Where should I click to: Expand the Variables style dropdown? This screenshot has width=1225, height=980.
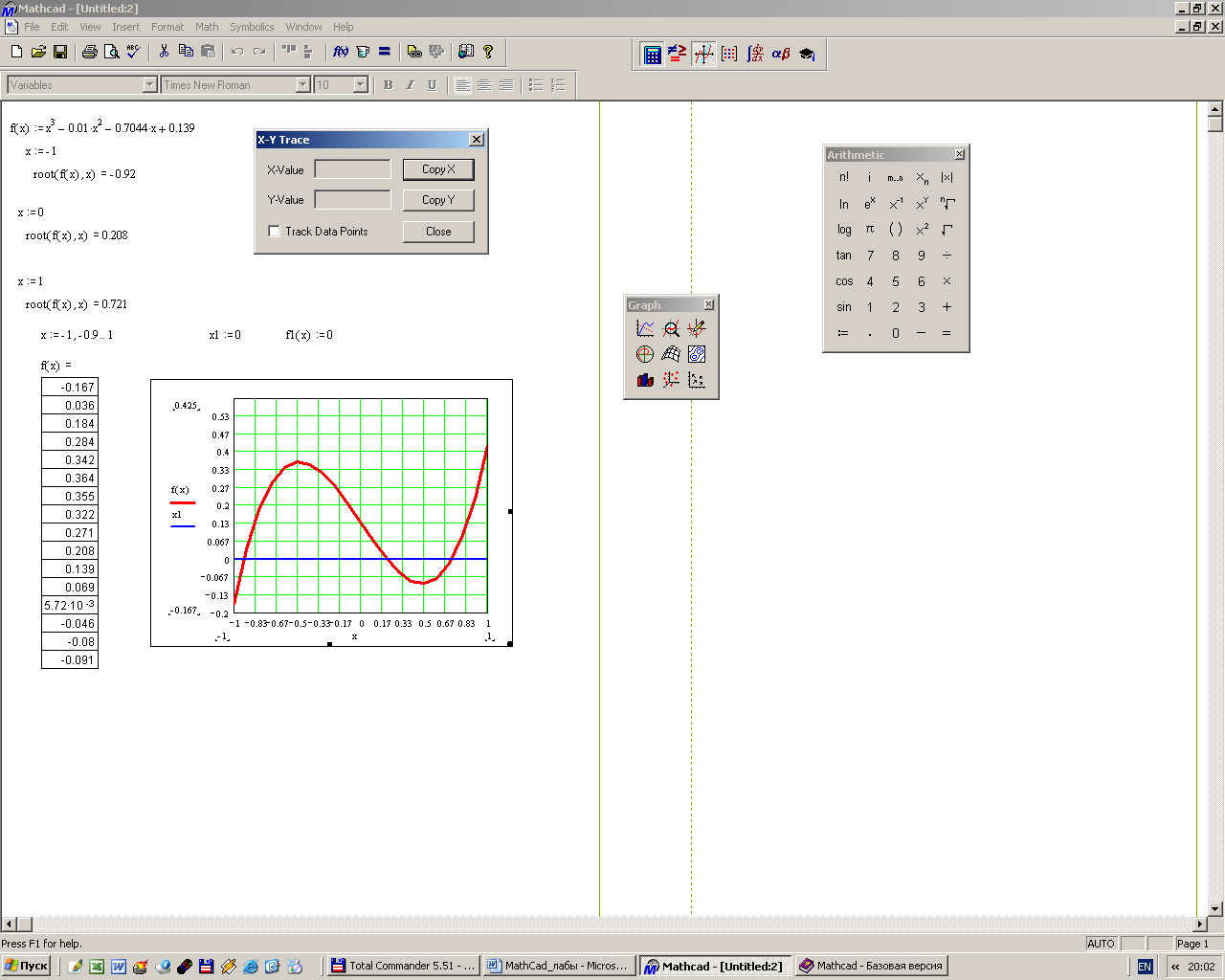(149, 85)
